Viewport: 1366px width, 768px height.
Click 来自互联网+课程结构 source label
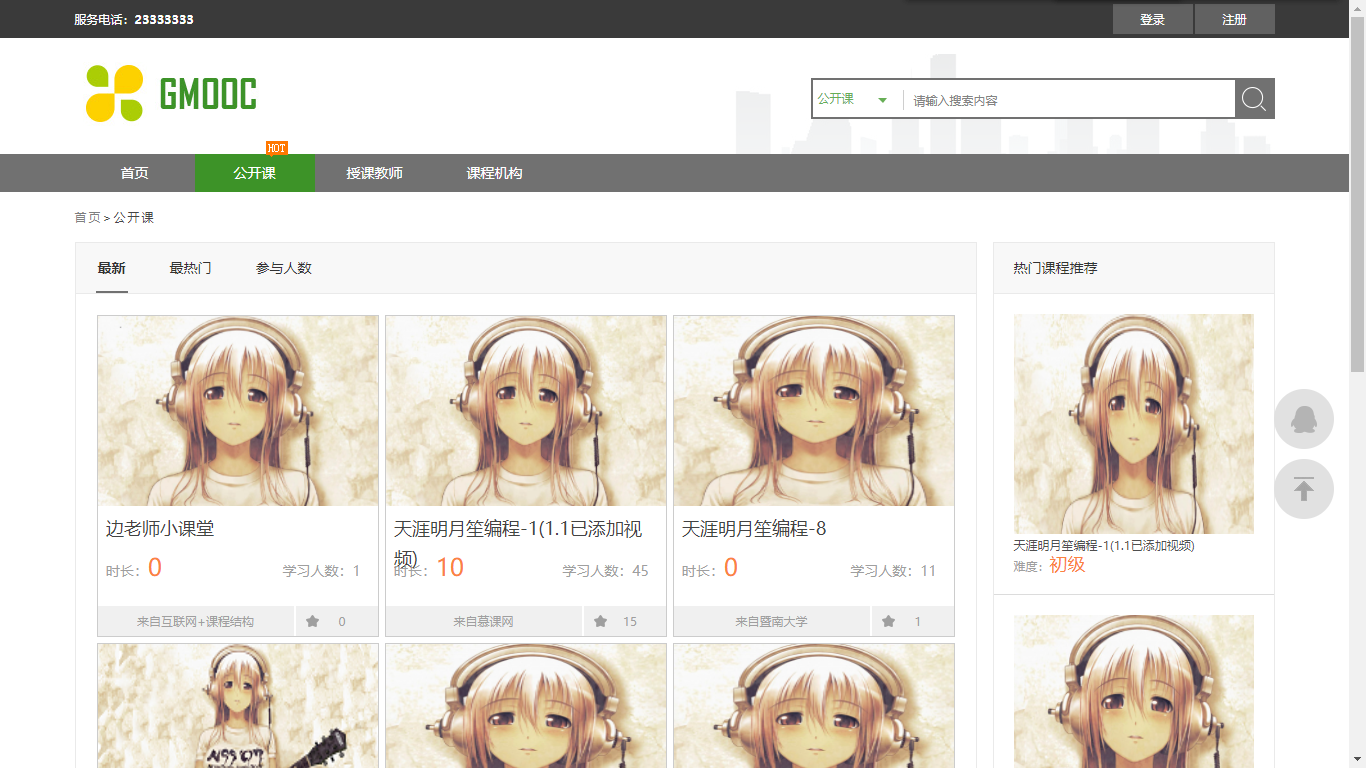(x=196, y=621)
